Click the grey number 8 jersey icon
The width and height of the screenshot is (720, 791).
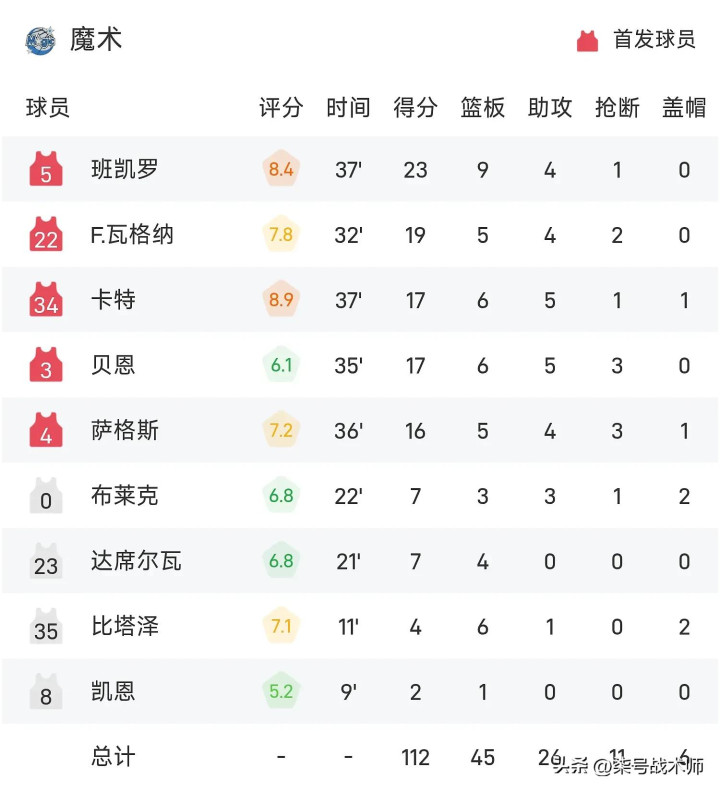coord(46,692)
